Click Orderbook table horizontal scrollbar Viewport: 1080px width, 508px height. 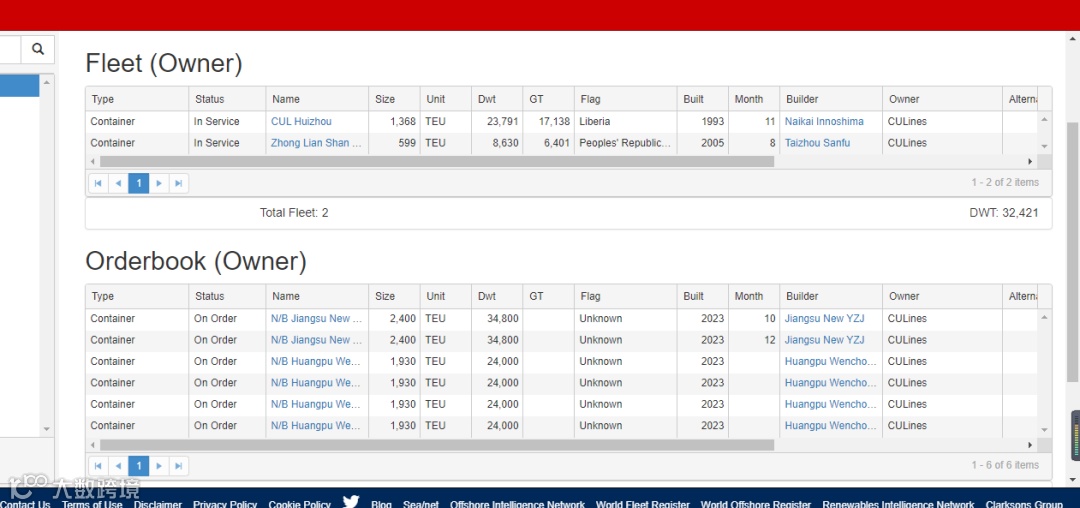[x=437, y=445]
